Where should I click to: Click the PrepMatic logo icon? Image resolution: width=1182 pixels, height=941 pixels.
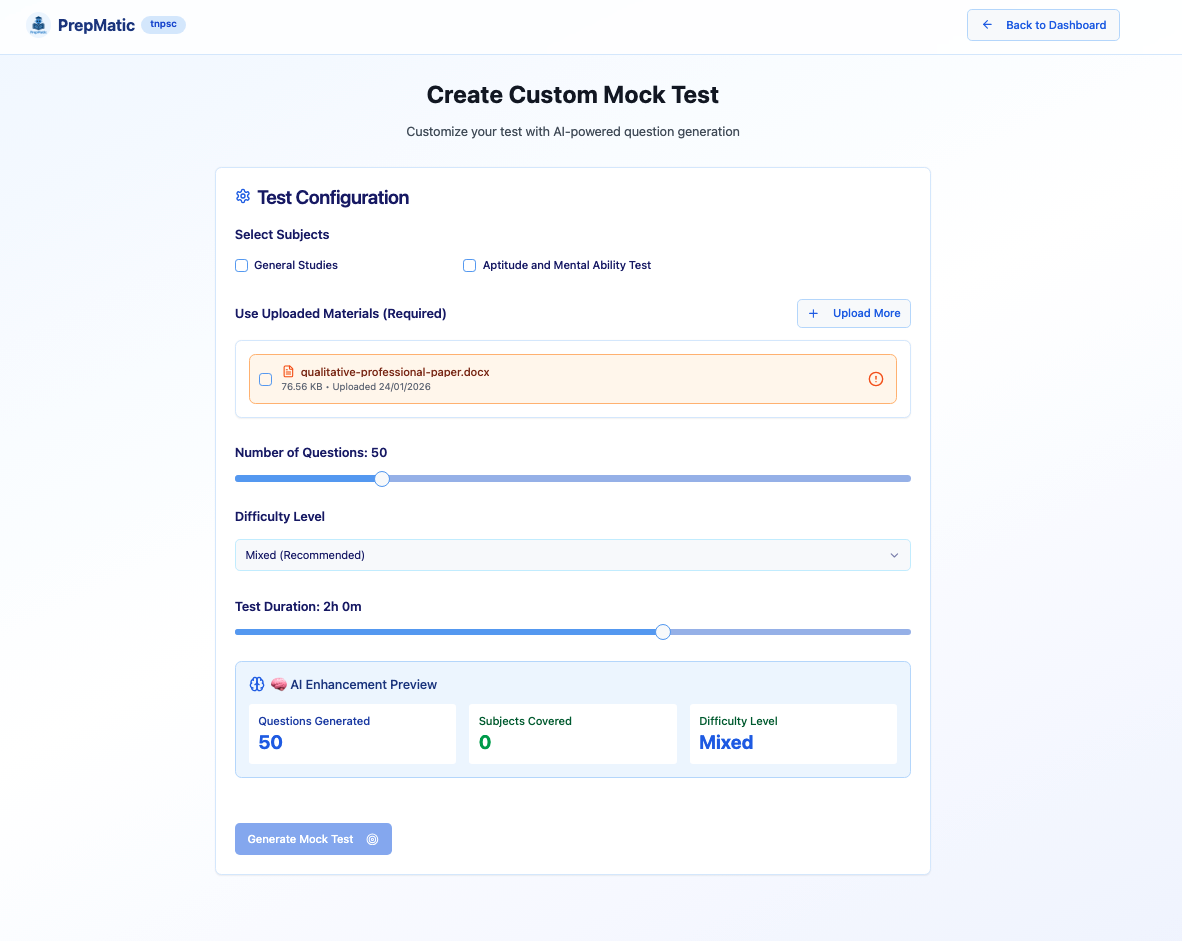pyautogui.click(x=37, y=24)
